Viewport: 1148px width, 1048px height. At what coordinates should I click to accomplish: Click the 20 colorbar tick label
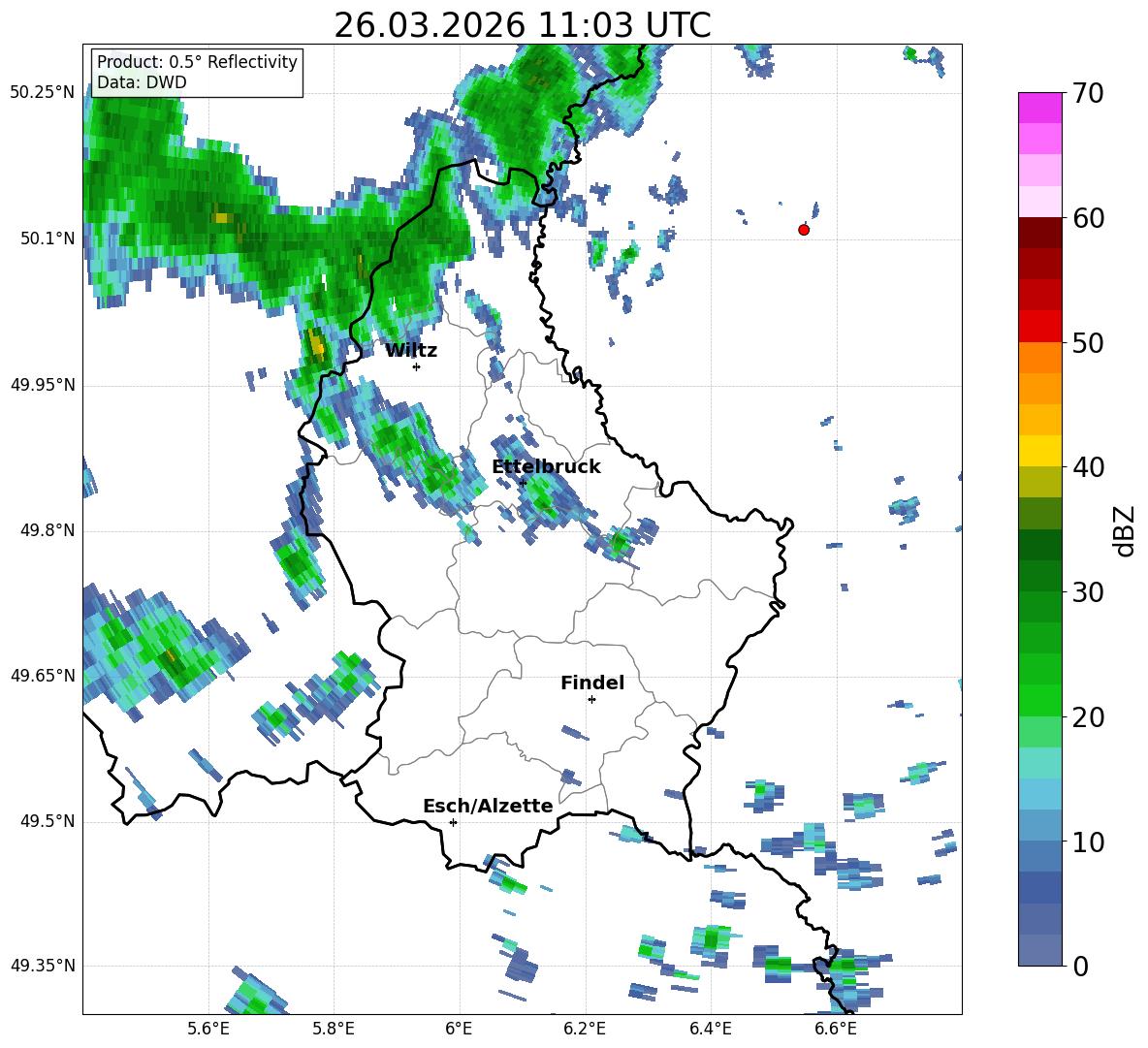point(1088,717)
